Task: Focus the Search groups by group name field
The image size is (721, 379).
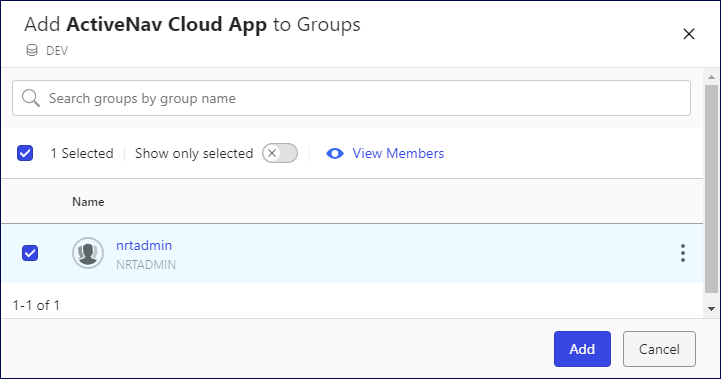Action: 351,98
